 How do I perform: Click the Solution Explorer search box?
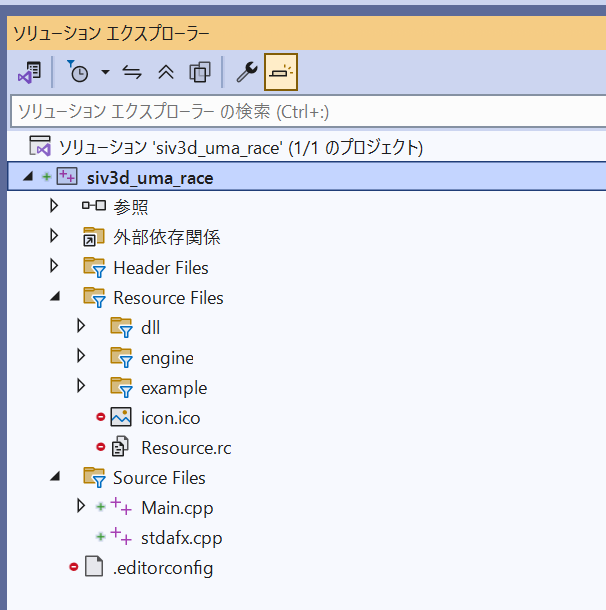tap(300, 110)
